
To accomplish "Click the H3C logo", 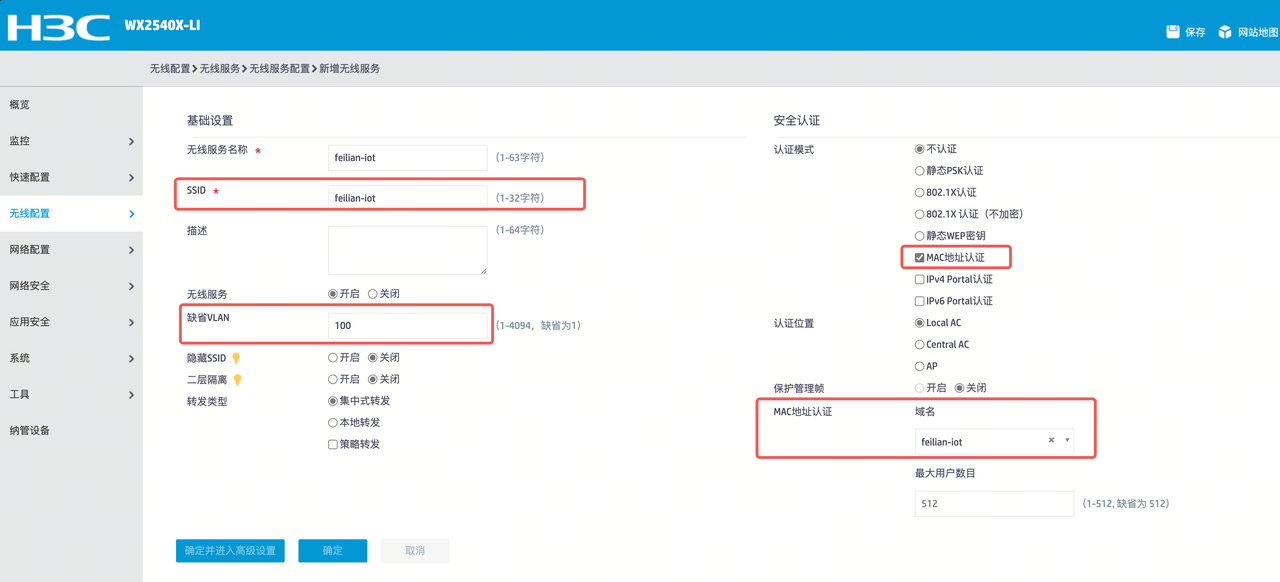I will 59,27.
